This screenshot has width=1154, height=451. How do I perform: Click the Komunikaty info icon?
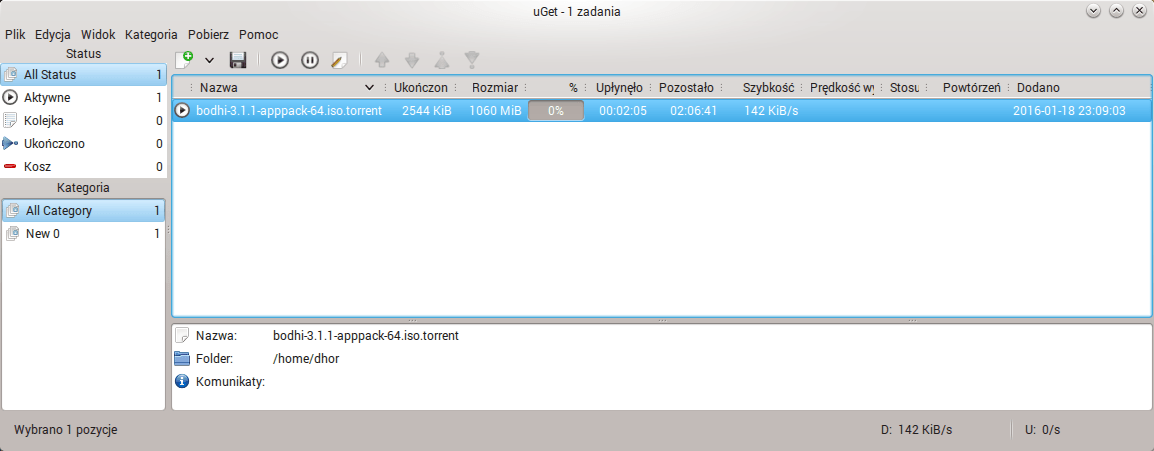[x=182, y=381]
